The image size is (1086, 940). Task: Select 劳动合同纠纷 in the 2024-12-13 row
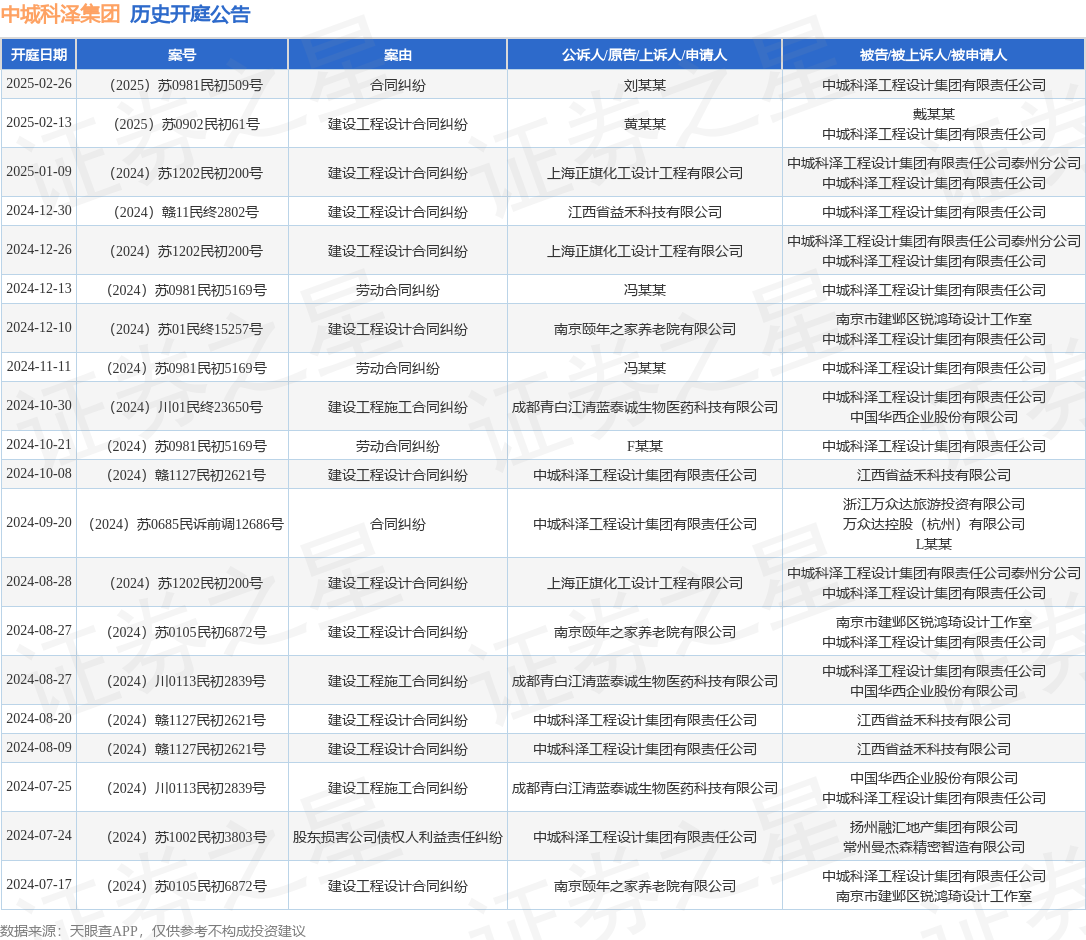[x=398, y=290]
